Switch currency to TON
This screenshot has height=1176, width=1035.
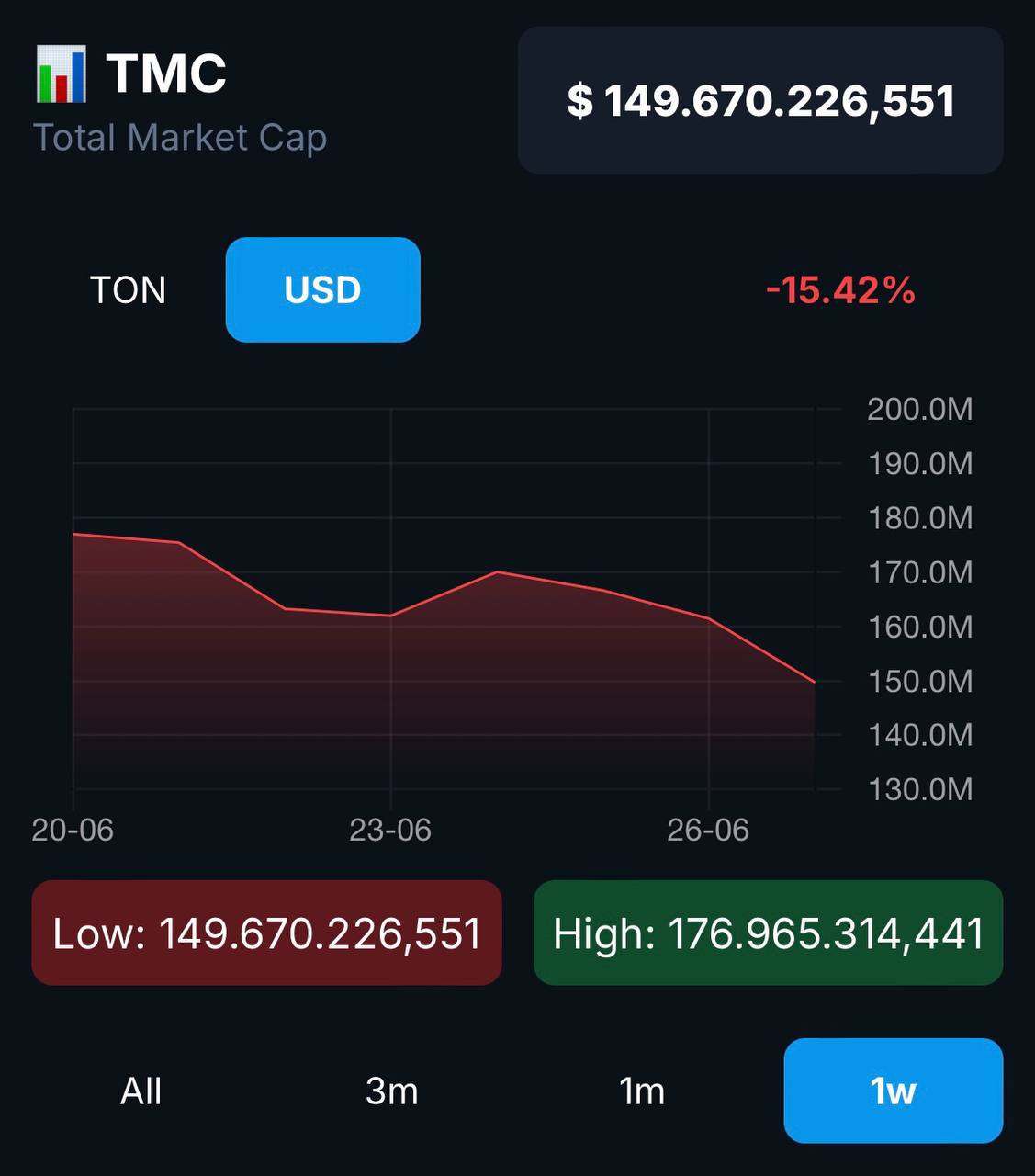(x=129, y=290)
